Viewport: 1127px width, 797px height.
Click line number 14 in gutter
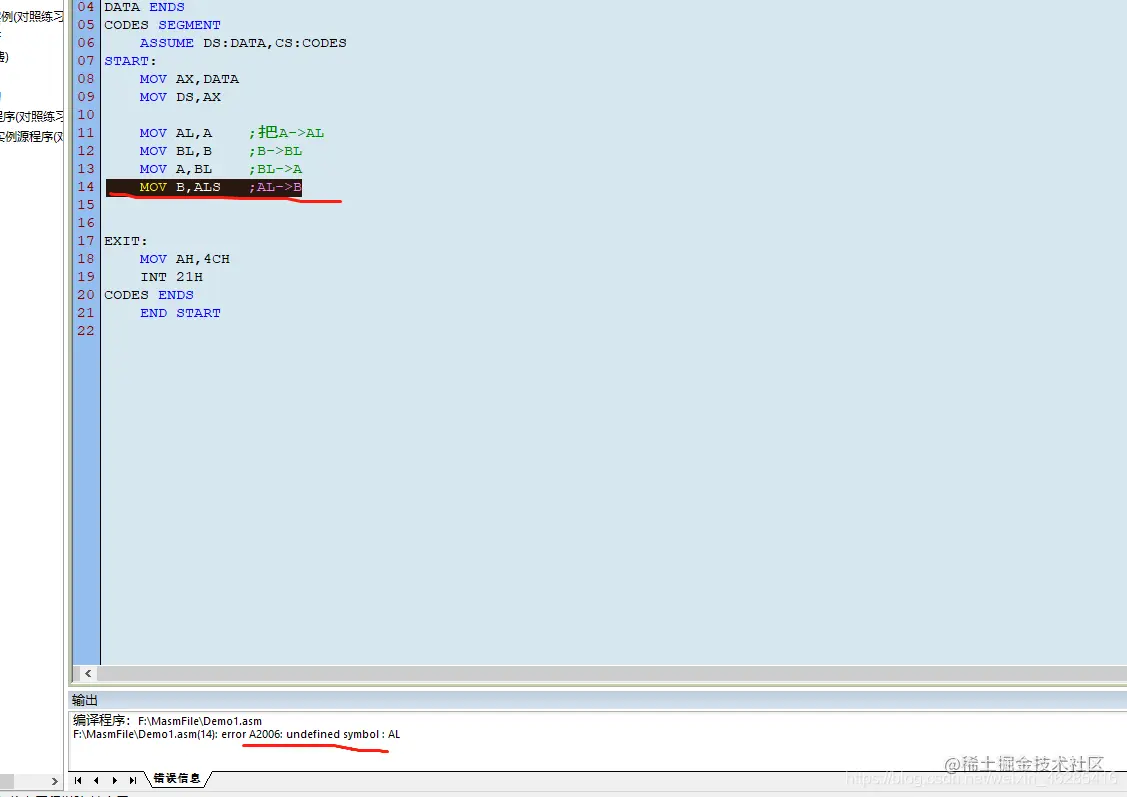coord(86,187)
